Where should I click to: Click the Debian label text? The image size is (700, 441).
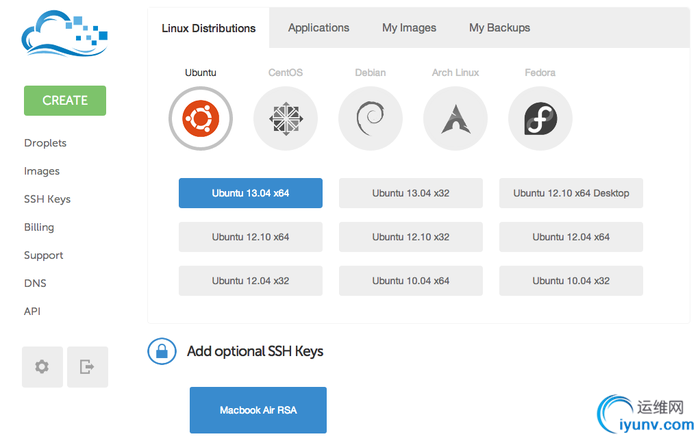[371, 72]
